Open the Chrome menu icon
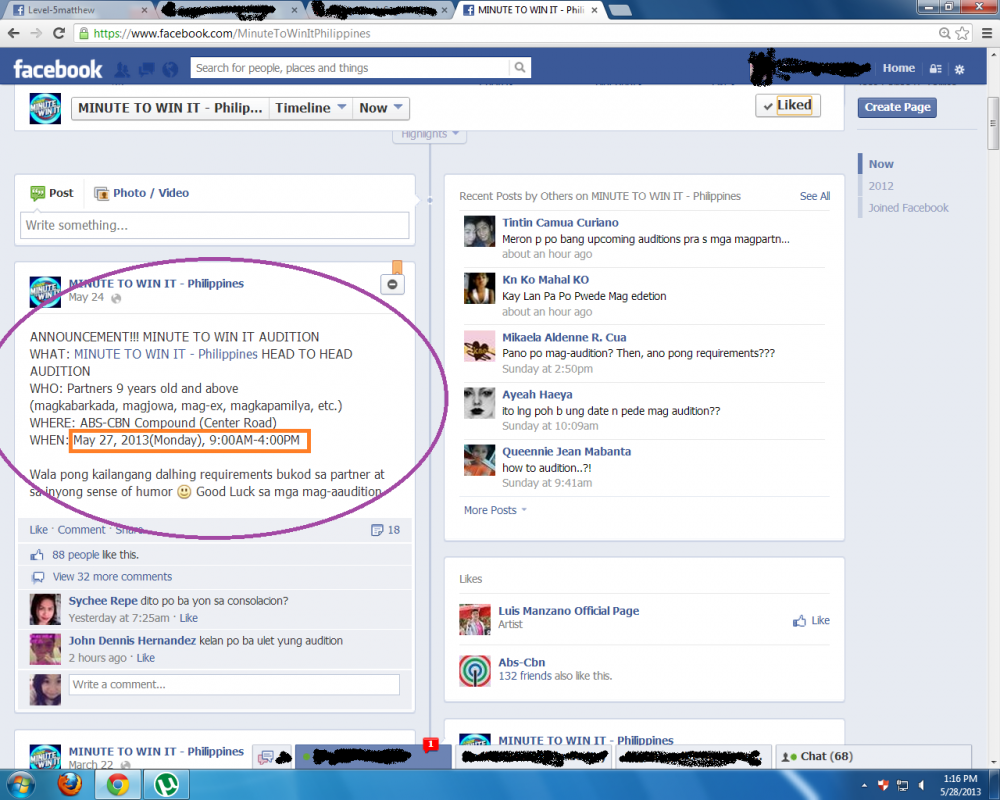 [x=987, y=33]
